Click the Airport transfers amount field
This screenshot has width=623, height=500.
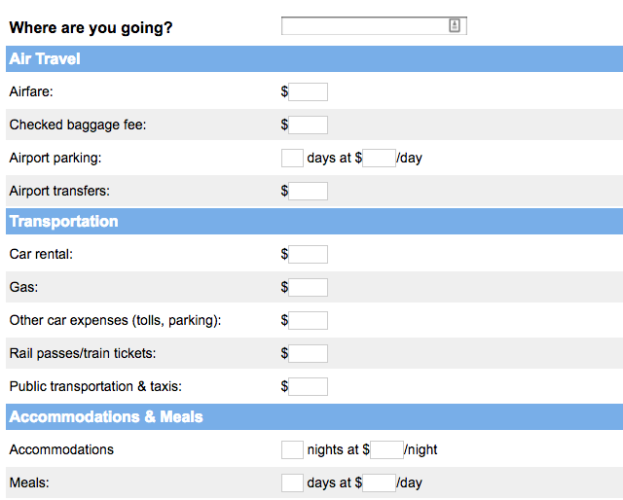point(308,191)
